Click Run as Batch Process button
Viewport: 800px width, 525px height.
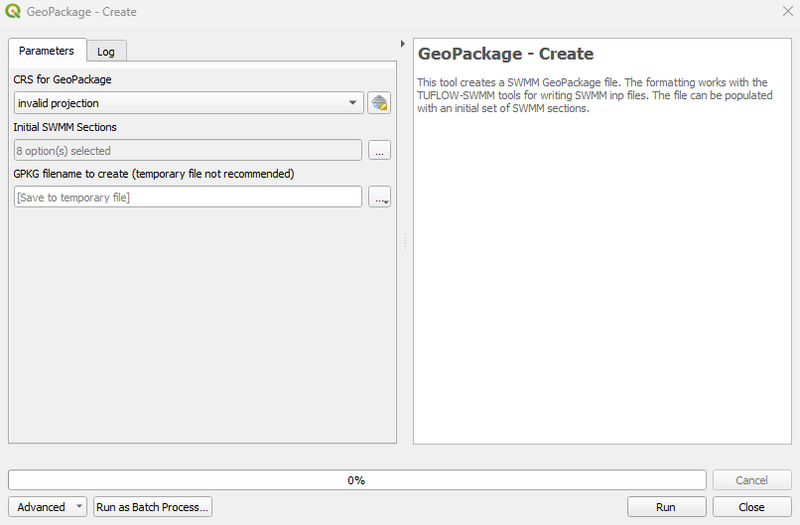pyautogui.click(x=152, y=507)
